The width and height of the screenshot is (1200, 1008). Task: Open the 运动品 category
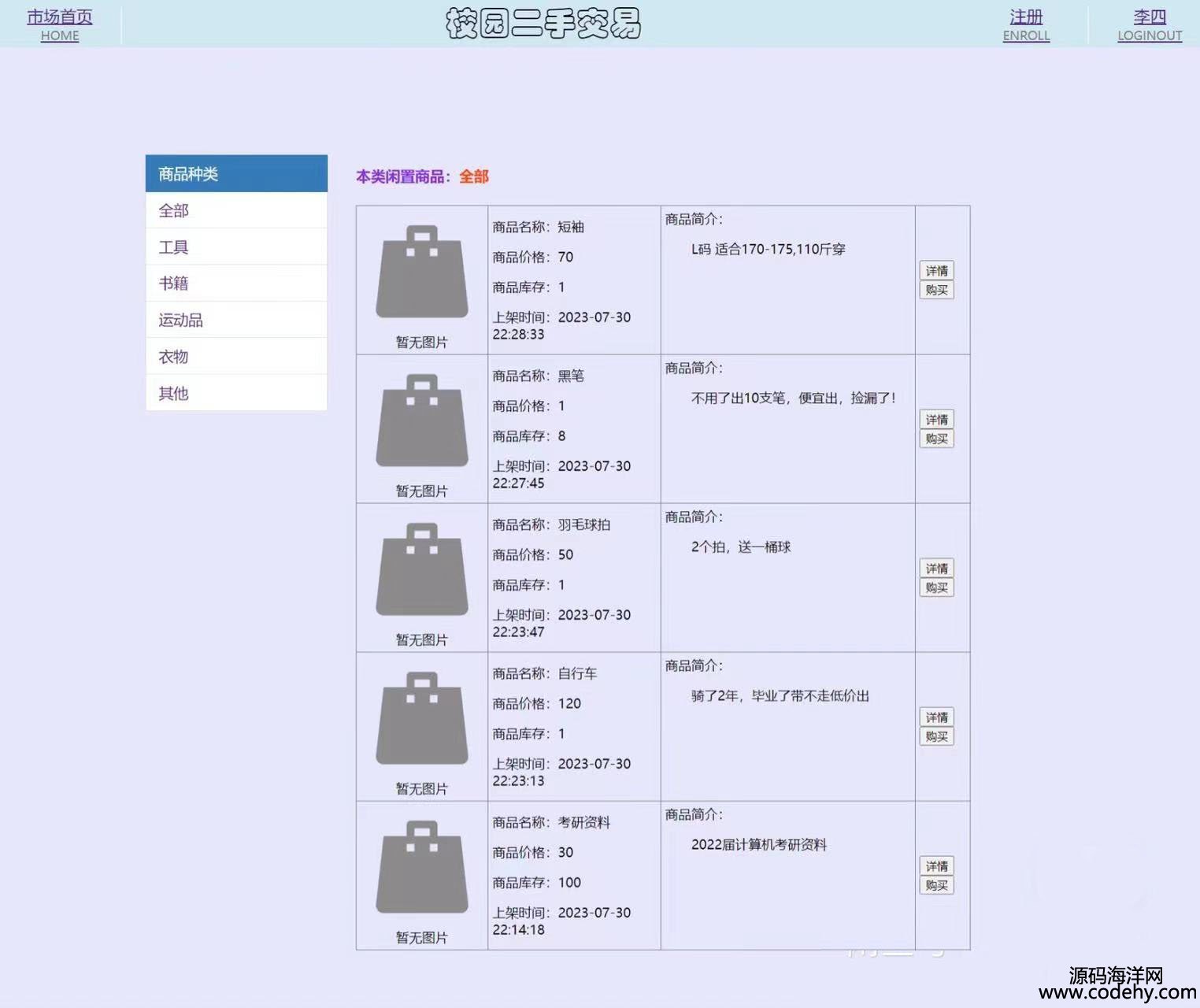(x=181, y=320)
